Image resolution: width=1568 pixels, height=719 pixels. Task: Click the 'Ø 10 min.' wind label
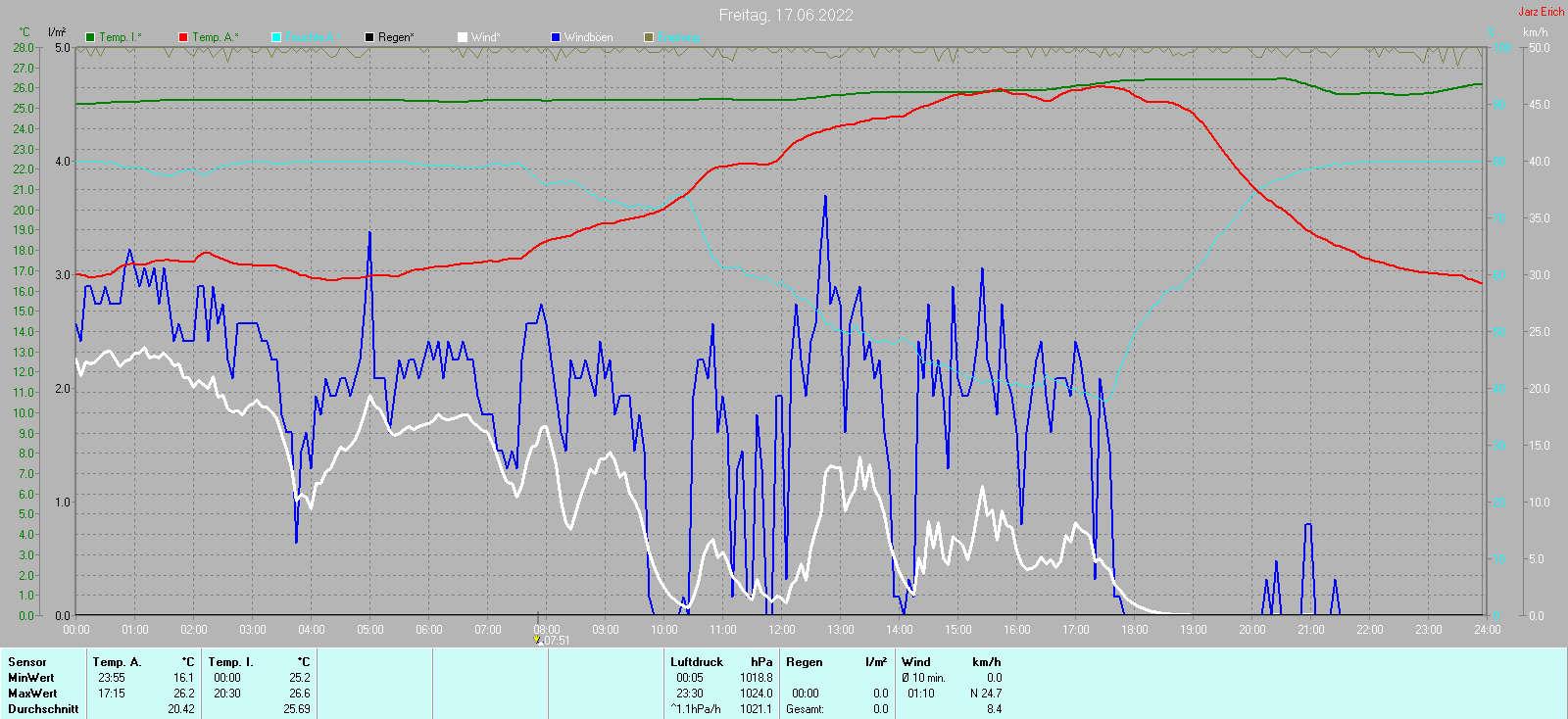tap(923, 678)
